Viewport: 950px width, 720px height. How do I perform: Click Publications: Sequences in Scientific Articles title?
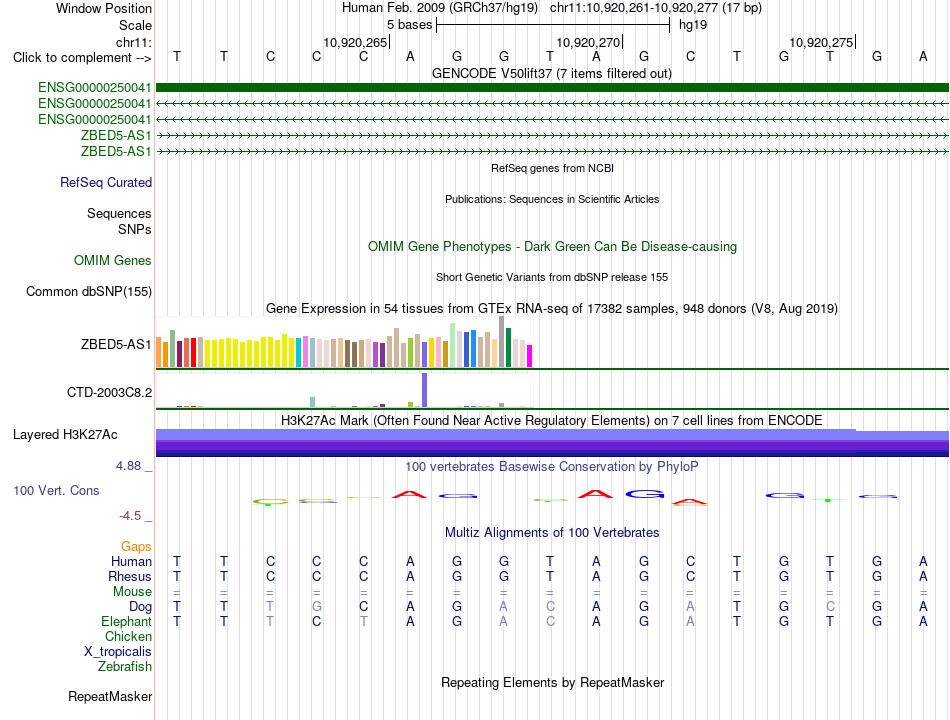coord(552,199)
